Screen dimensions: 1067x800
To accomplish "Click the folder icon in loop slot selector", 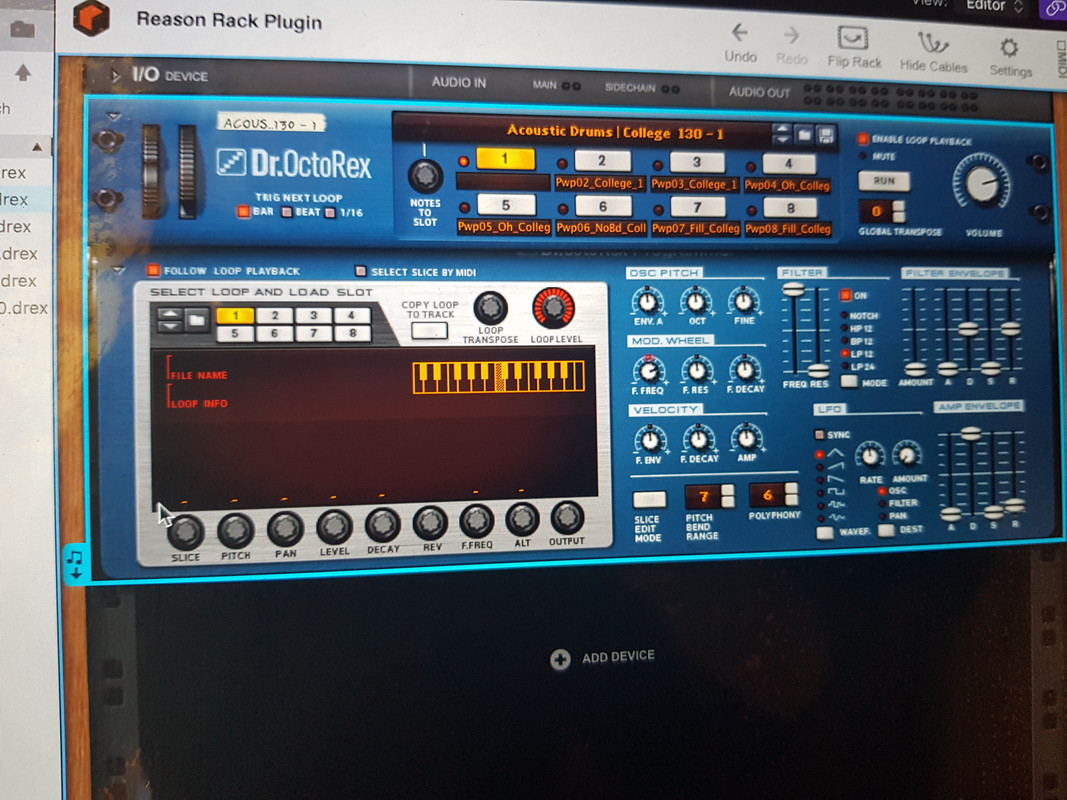I will pos(197,319).
